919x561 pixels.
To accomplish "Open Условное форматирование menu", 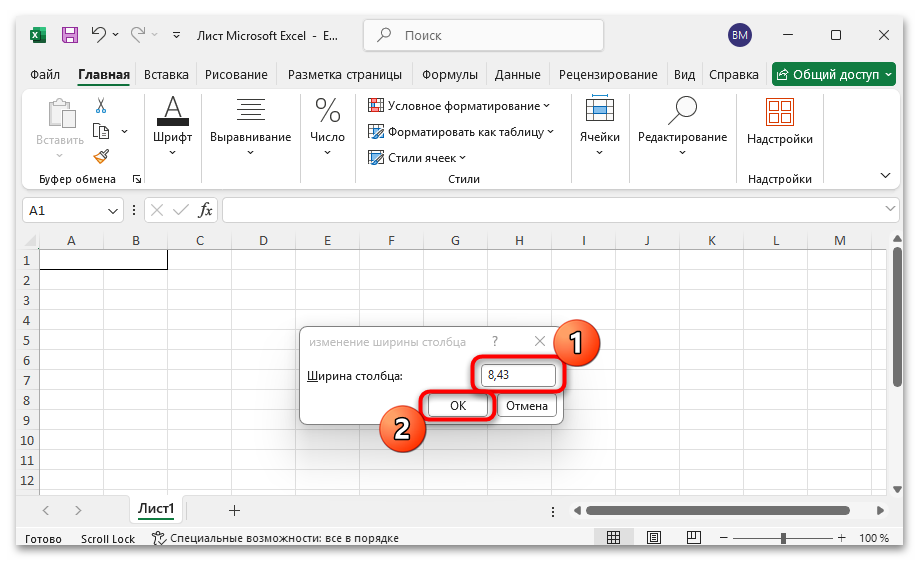I will (459, 106).
